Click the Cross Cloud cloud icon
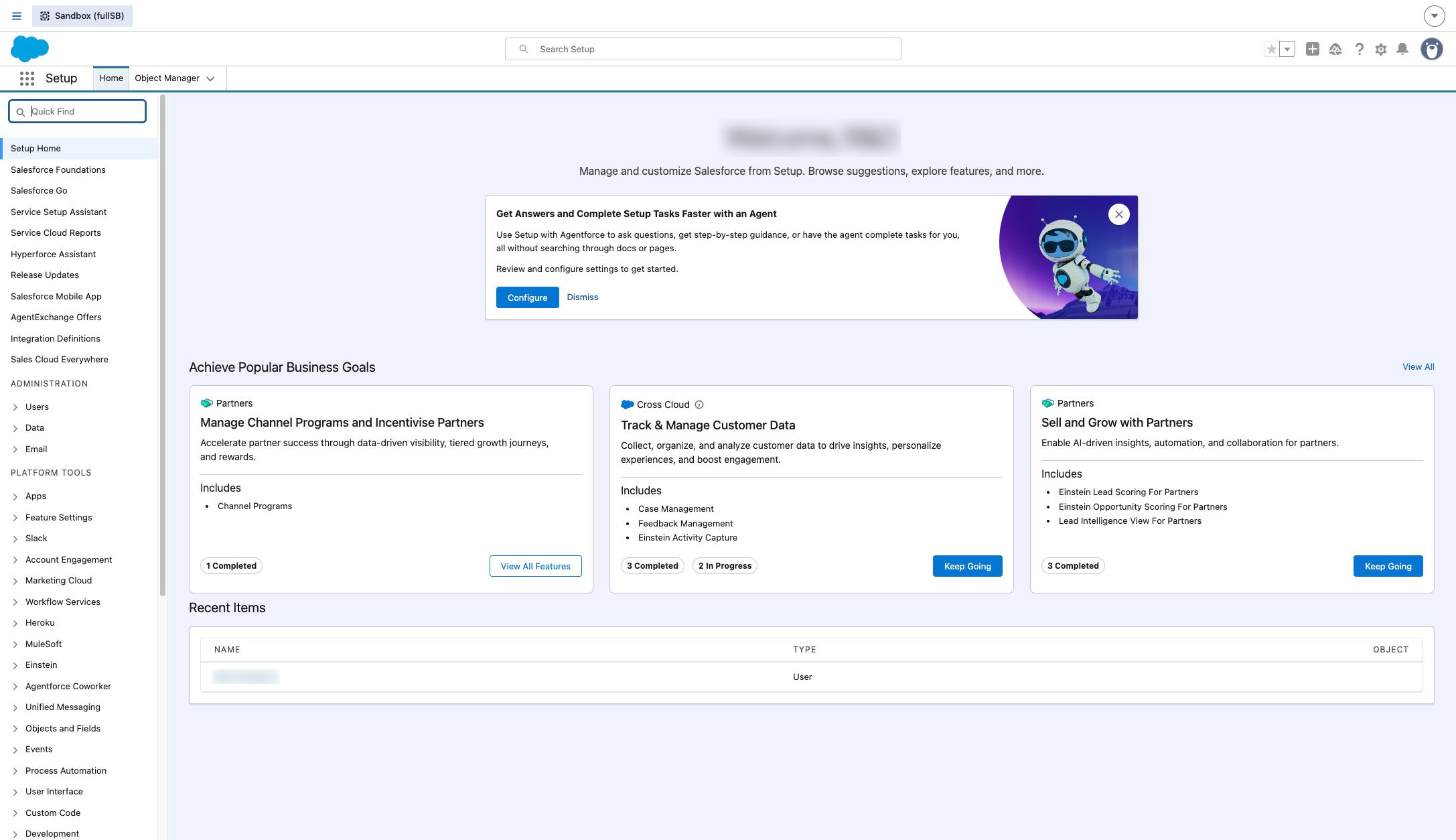This screenshot has width=1456, height=840. pos(628,405)
